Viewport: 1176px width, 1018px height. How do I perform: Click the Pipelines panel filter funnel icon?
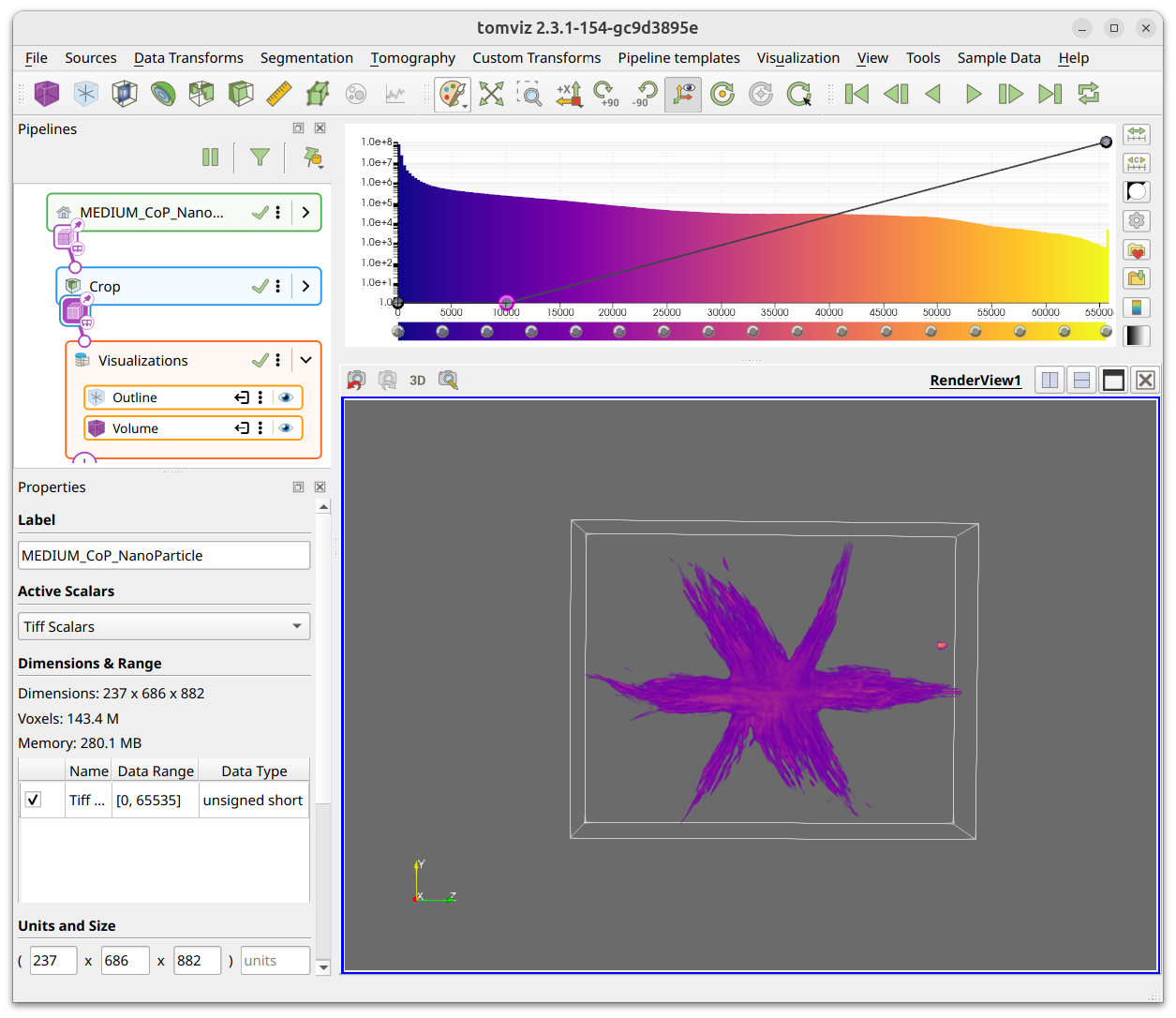click(x=260, y=157)
